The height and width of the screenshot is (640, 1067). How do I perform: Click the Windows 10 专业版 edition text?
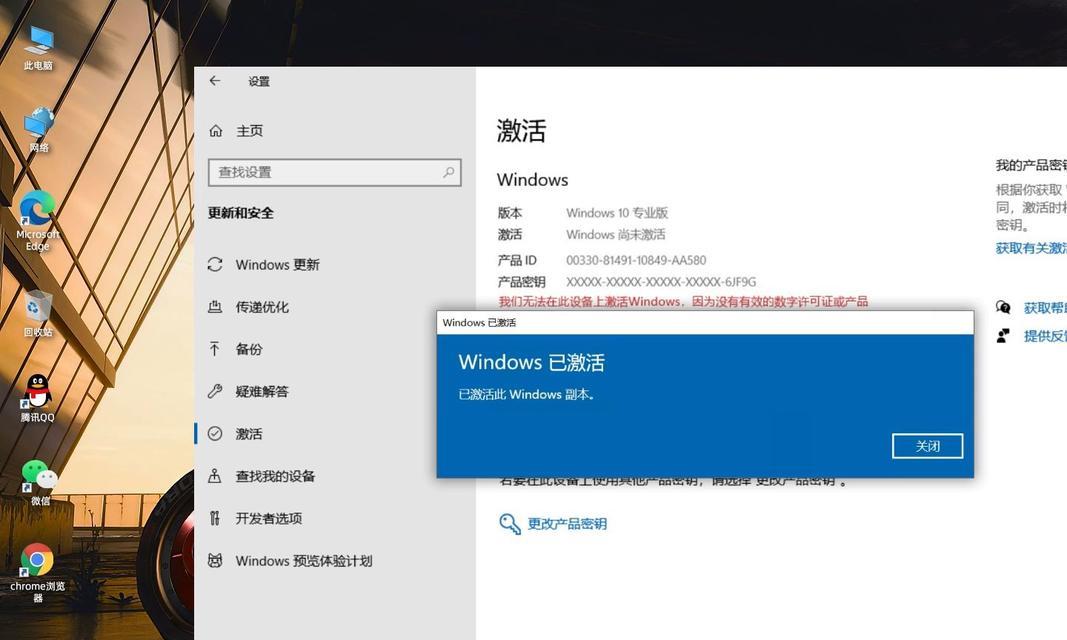pos(617,213)
